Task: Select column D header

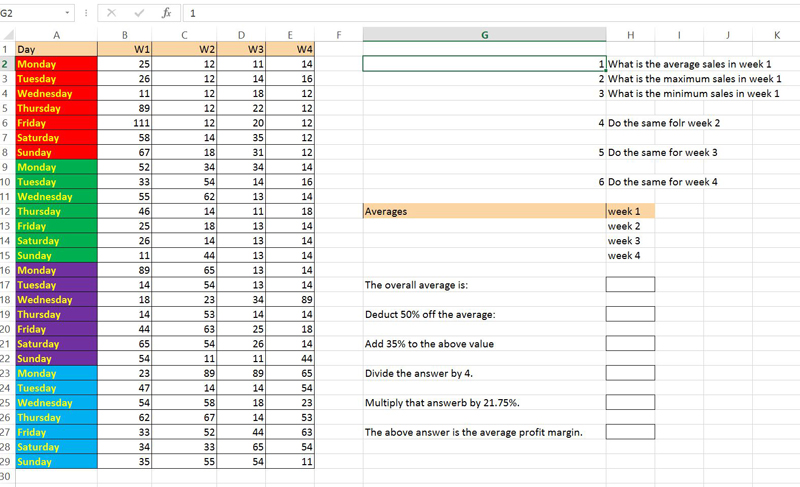Action: 241,35
